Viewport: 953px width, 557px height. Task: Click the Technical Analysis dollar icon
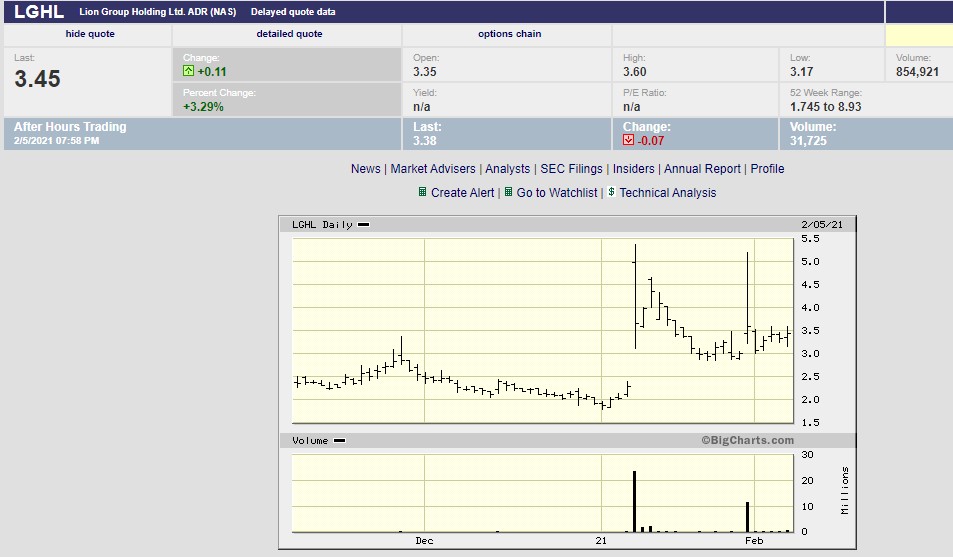click(611, 192)
